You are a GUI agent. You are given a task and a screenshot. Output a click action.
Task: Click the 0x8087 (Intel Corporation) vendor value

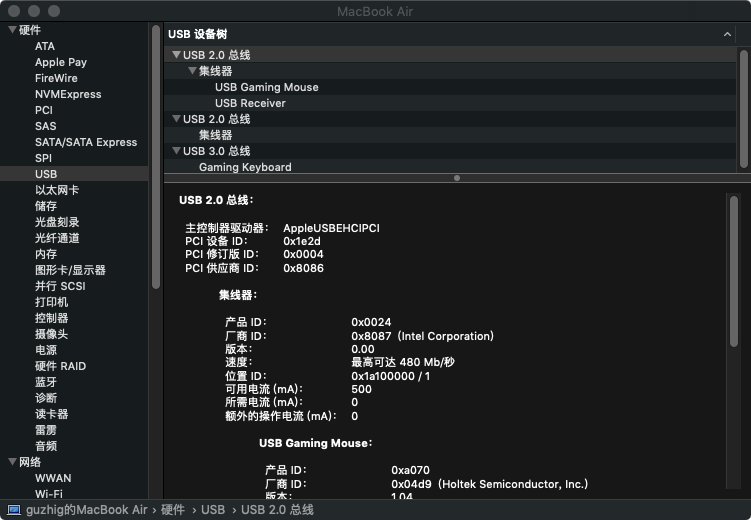(x=422, y=336)
